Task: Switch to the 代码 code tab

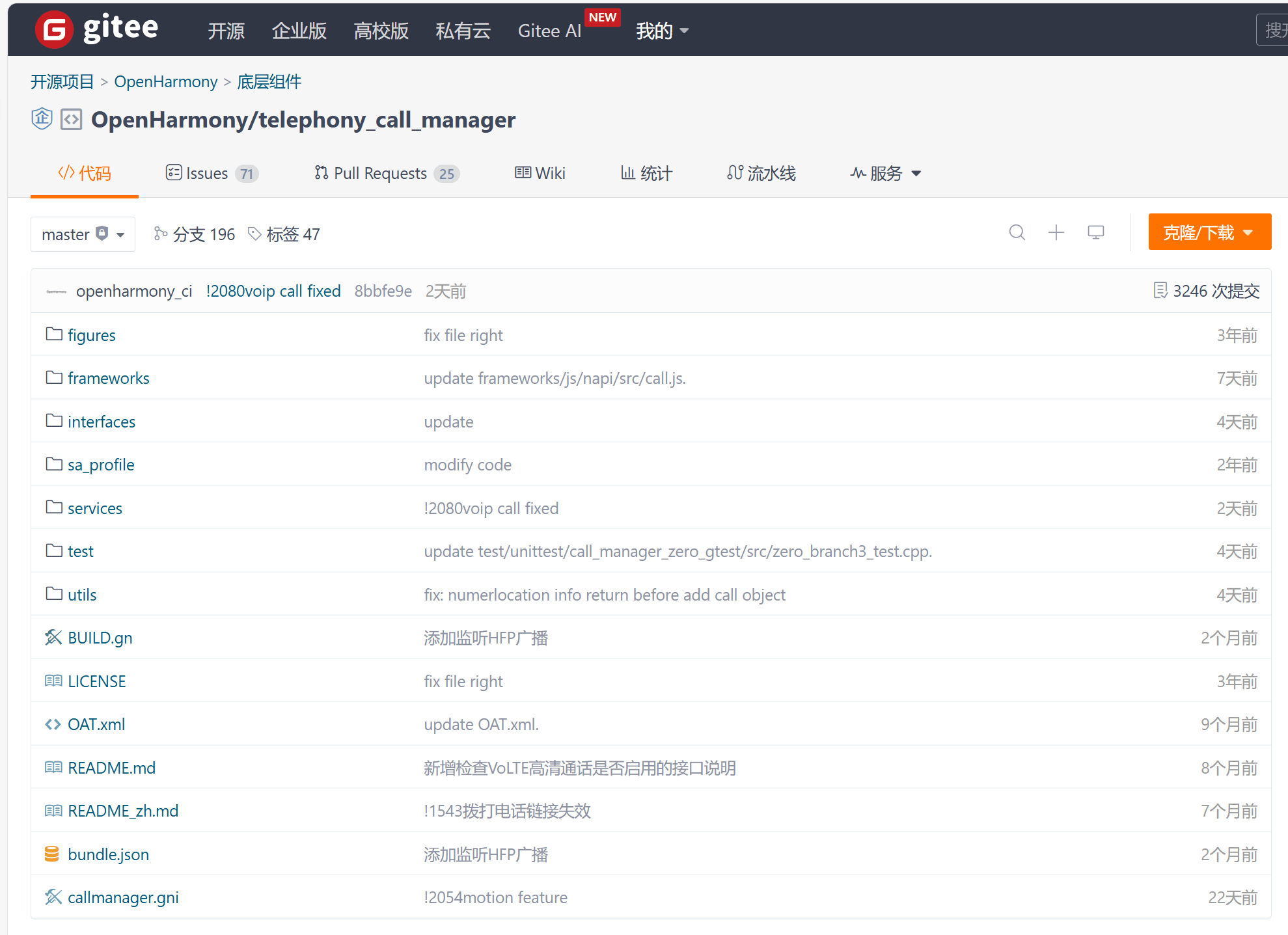Action: (x=85, y=173)
